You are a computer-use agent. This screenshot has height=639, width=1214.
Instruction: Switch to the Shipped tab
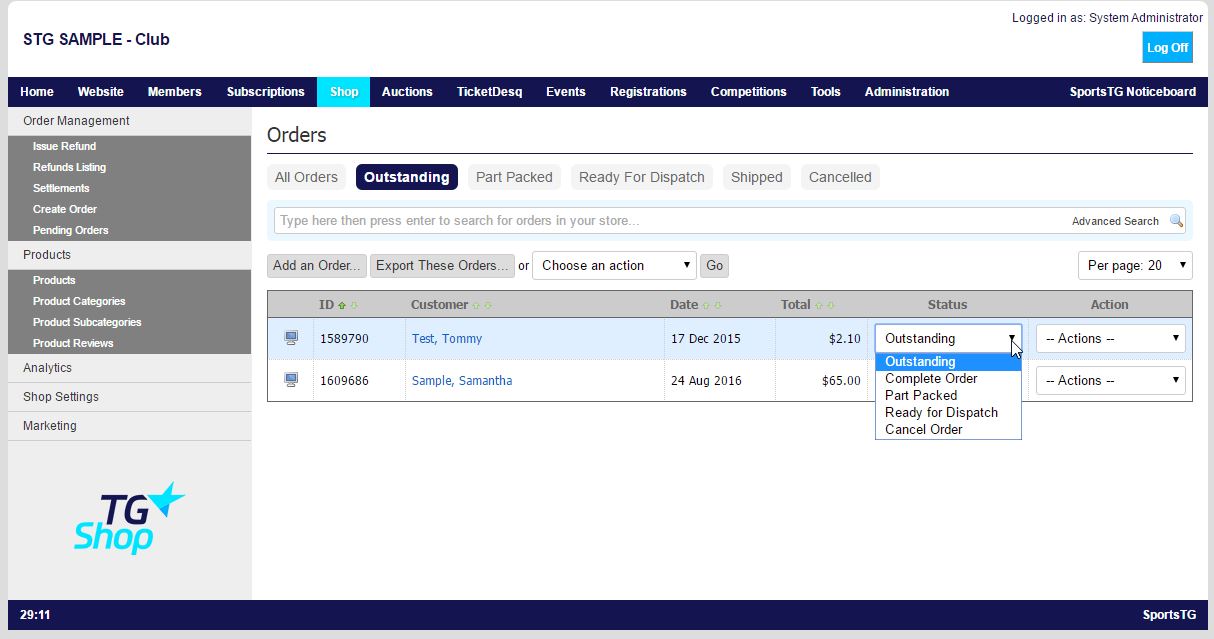coord(757,177)
